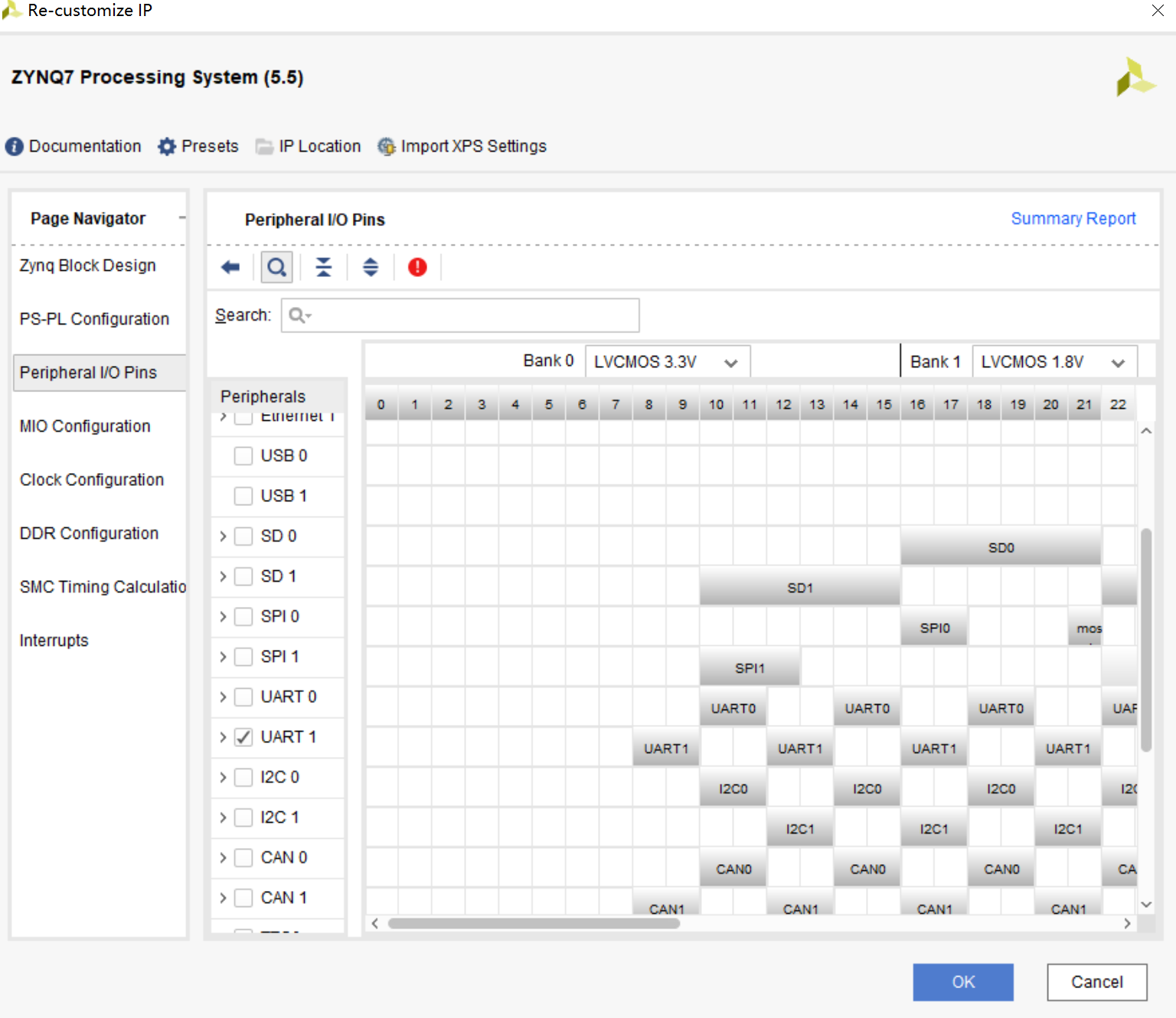Screen dimensions: 1176x1018
Task: Expand the SD 1 tree row
Action: coord(223,576)
